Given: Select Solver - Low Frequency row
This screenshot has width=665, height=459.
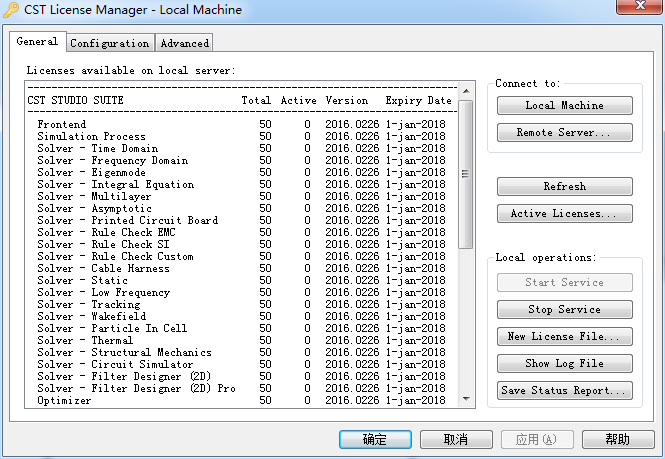Looking at the screenshot, I should click(x=241, y=292).
